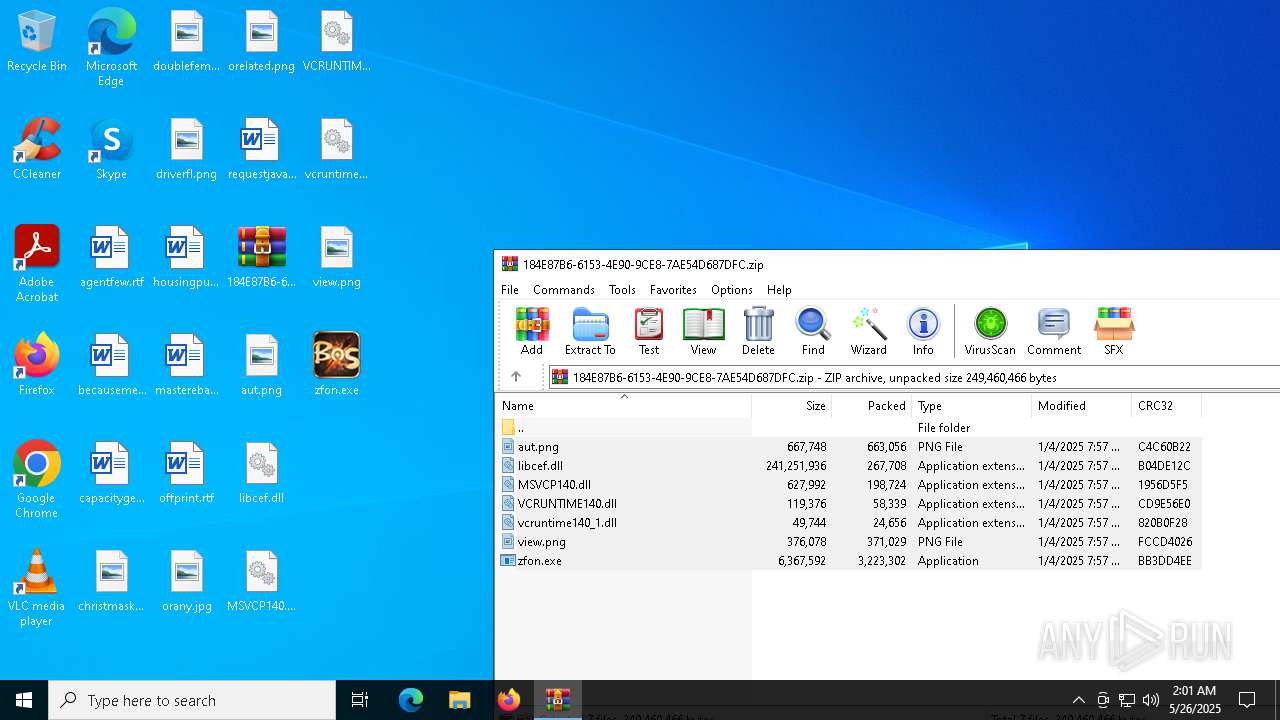Select aut.png in the archive list
Screen dimensions: 1280x720
pyautogui.click(x=848, y=447)
